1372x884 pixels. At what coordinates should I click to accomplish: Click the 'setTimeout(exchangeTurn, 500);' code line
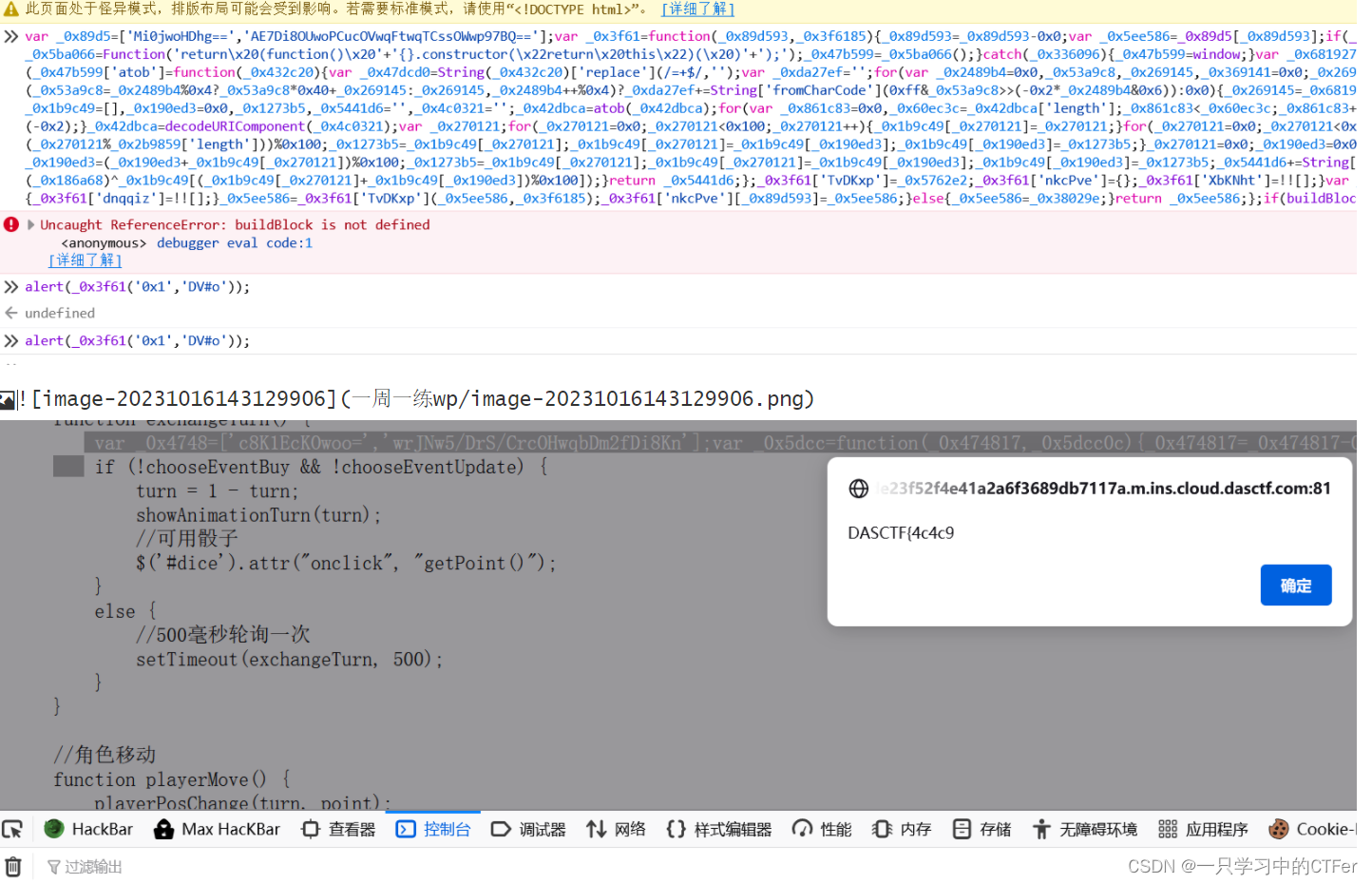289,659
